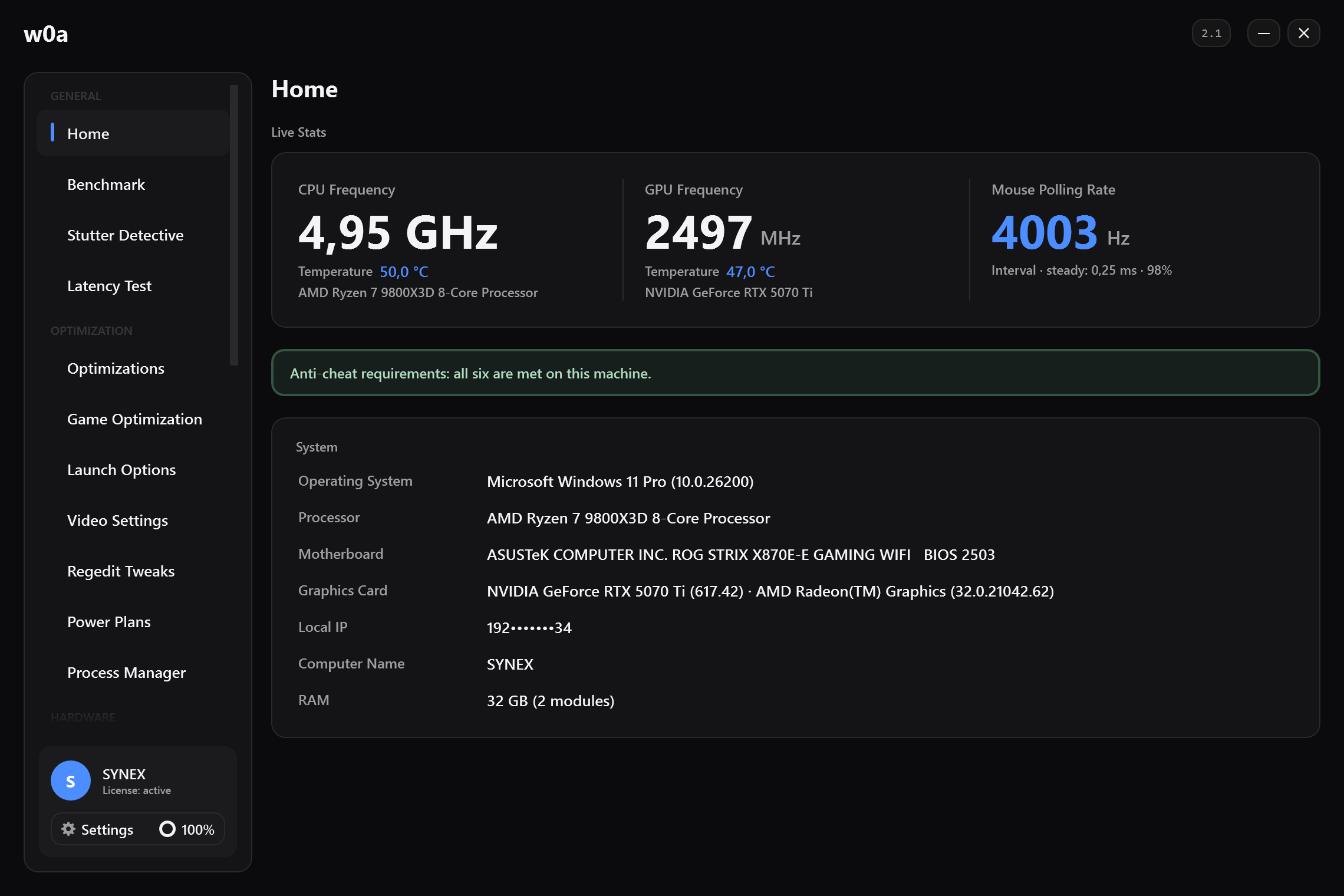
Task: Click the Settings gear icon
Action: [x=68, y=829]
